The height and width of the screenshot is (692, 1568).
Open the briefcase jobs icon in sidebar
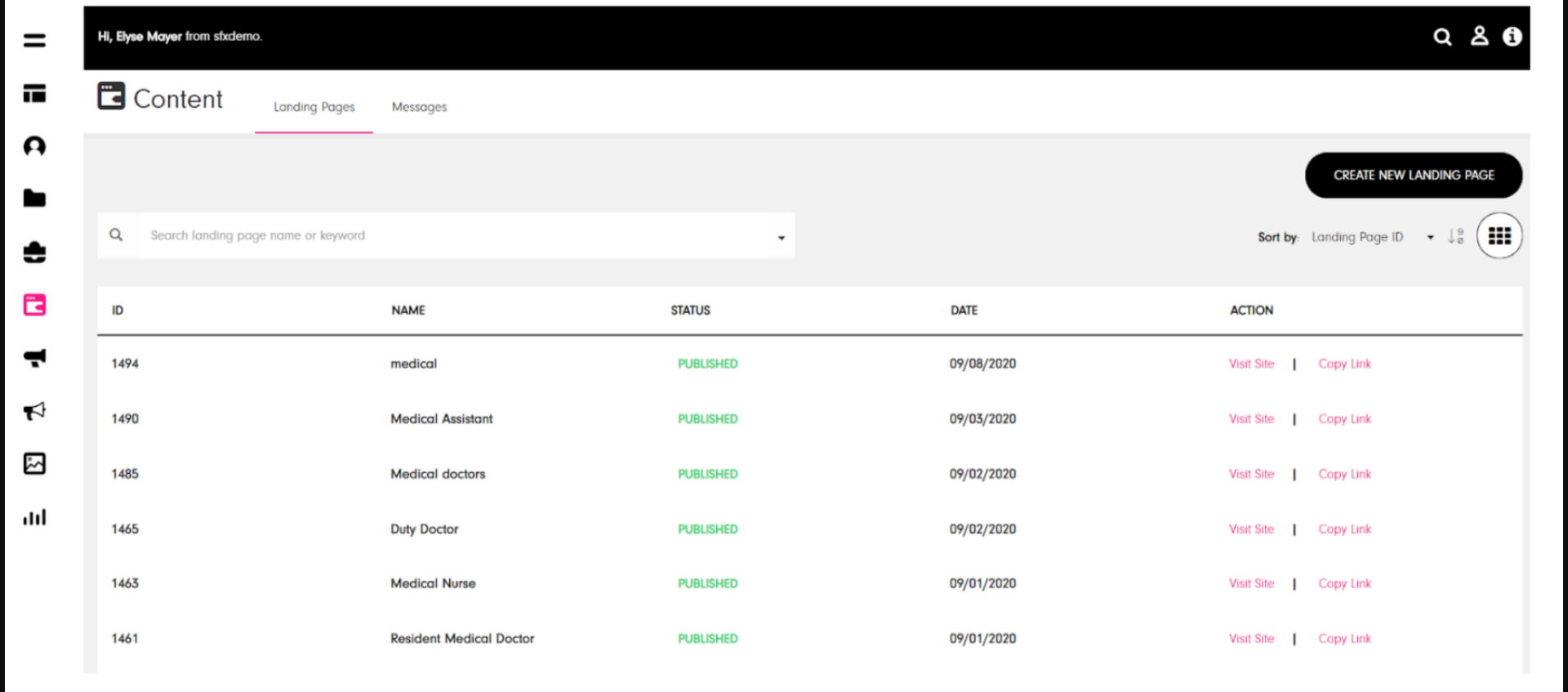click(x=34, y=252)
